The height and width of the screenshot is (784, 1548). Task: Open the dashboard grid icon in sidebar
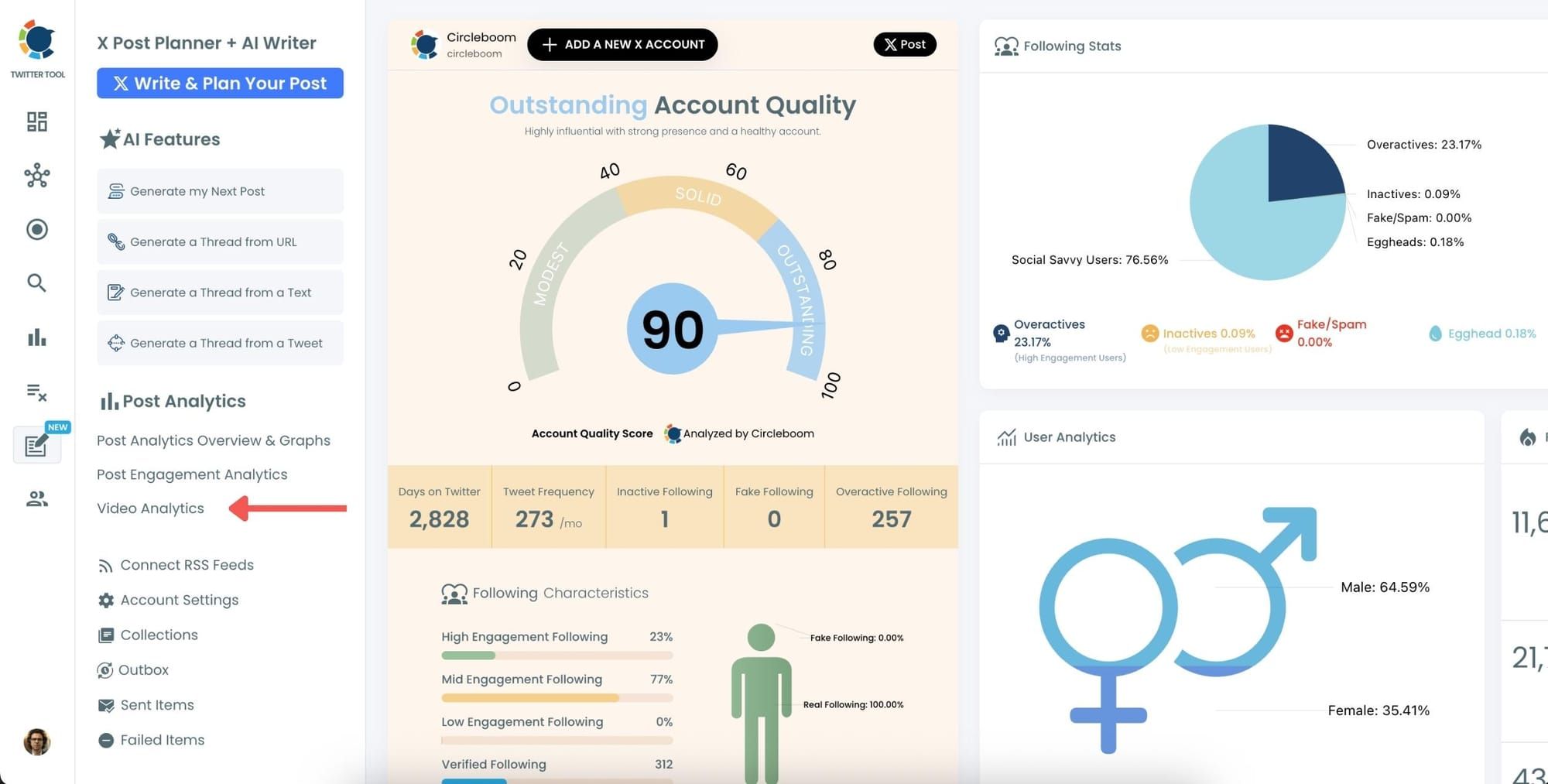[x=37, y=122]
